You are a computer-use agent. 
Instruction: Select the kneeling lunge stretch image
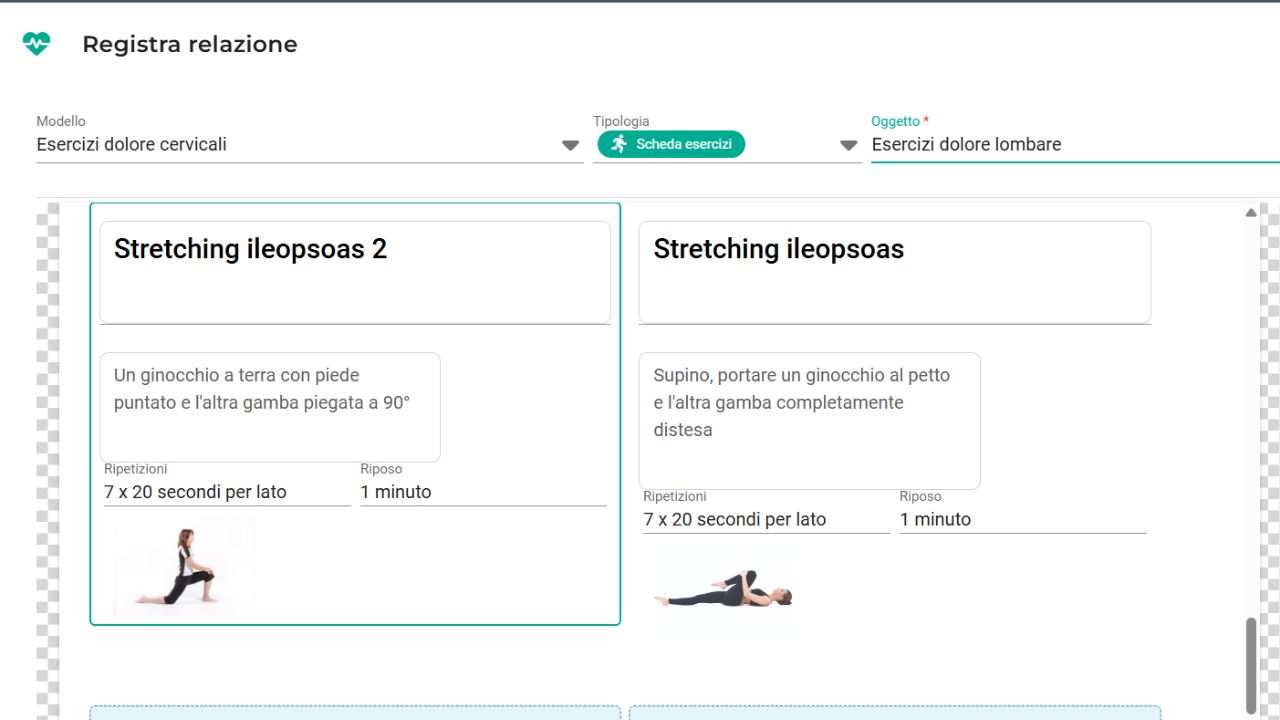click(184, 566)
